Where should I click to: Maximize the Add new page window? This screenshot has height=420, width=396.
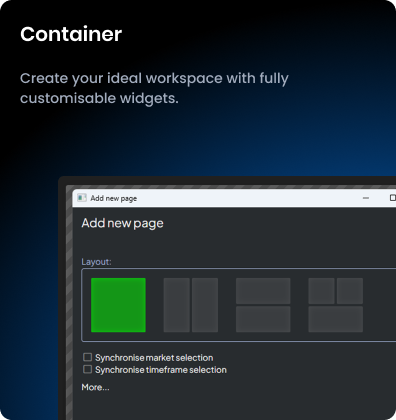[x=393, y=198]
